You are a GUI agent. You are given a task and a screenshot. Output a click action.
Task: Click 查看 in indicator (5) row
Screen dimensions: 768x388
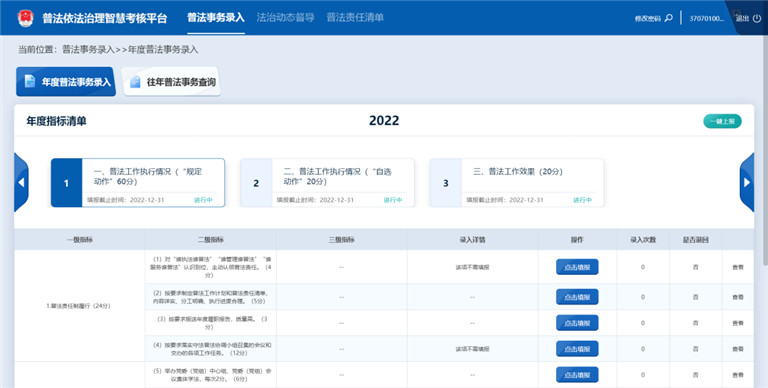[738, 375]
